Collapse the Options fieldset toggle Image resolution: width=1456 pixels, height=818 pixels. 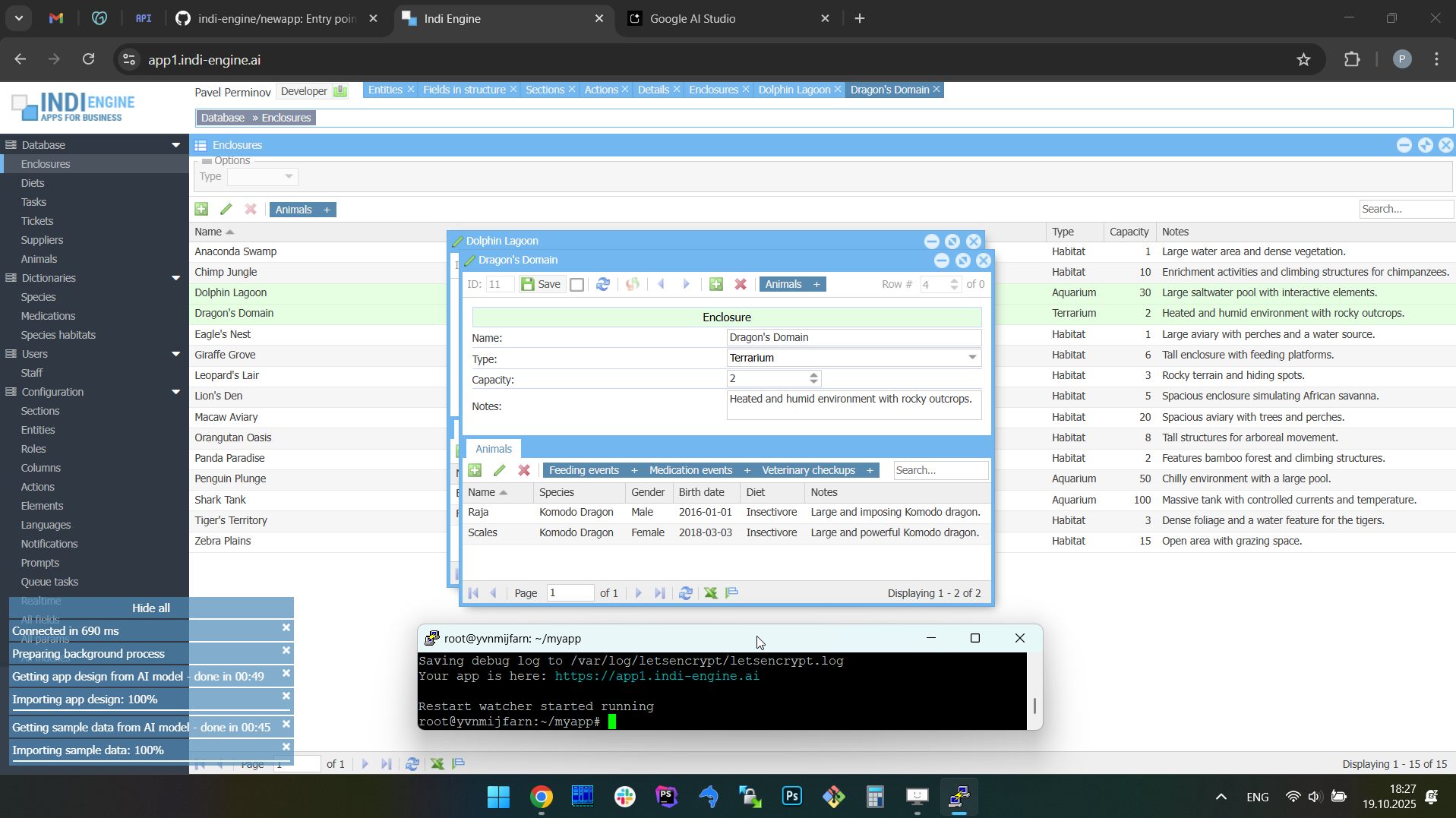pyautogui.click(x=207, y=161)
